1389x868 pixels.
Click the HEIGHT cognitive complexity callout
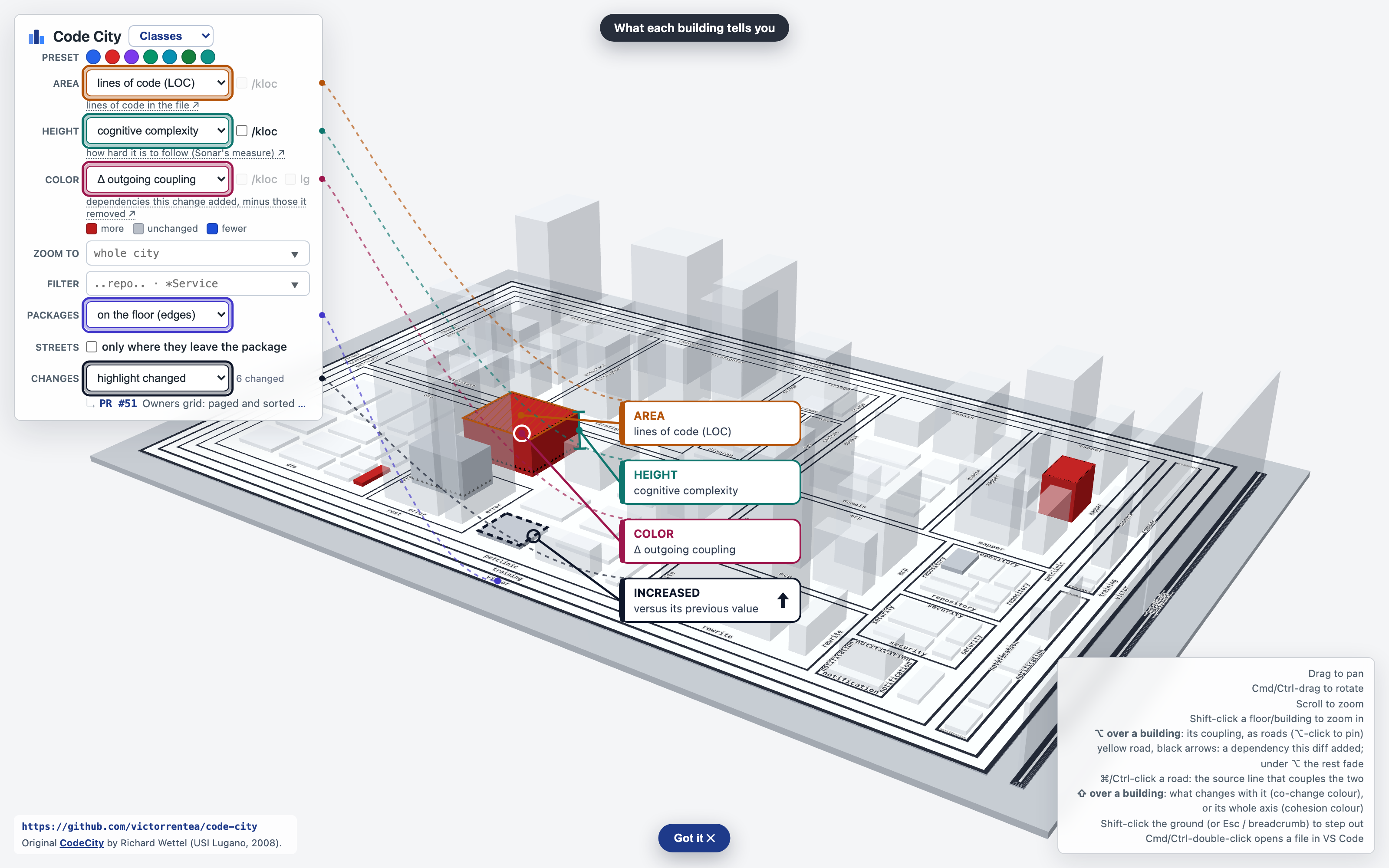[710, 482]
